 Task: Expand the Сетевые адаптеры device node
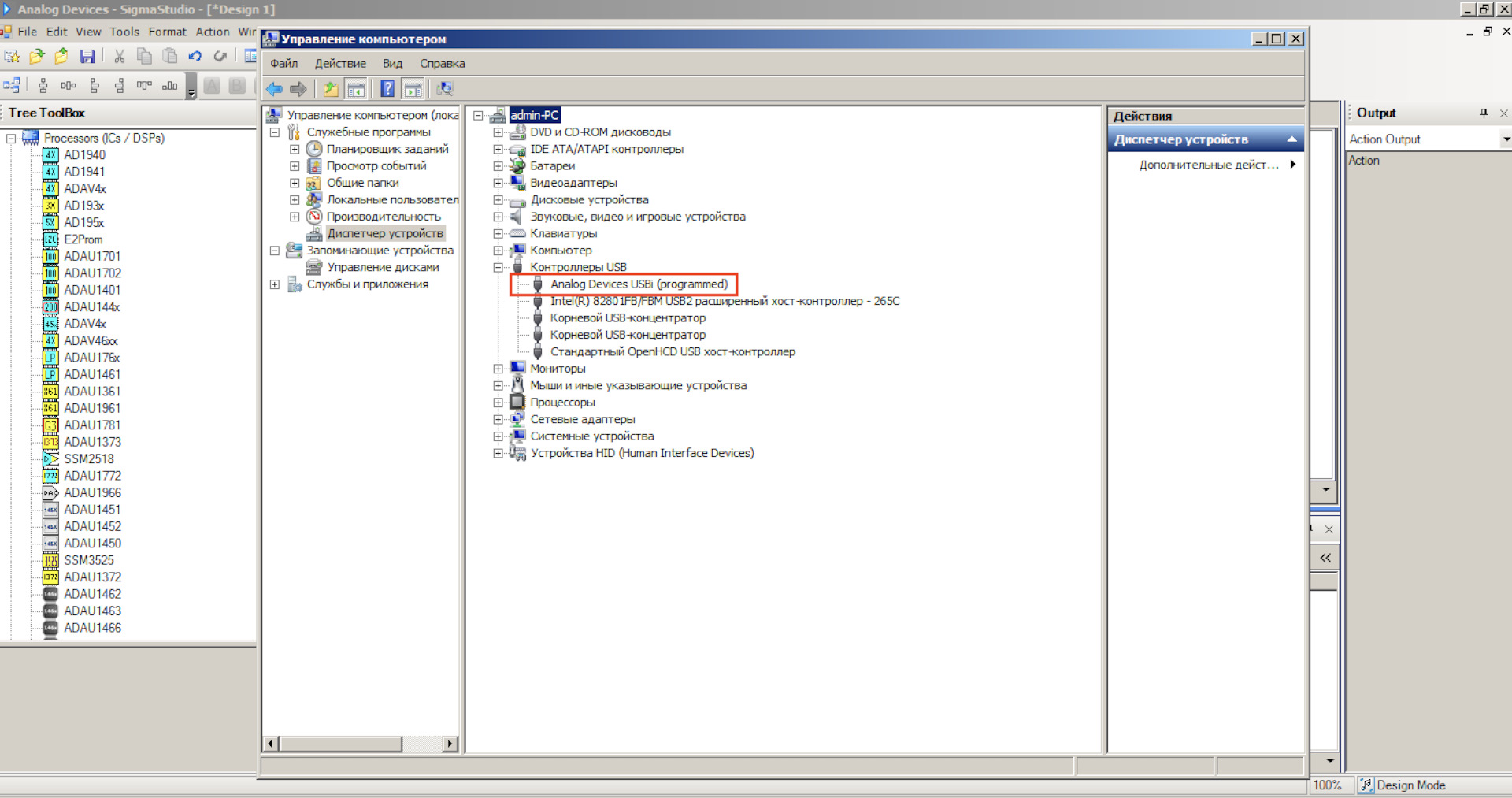[x=498, y=419]
